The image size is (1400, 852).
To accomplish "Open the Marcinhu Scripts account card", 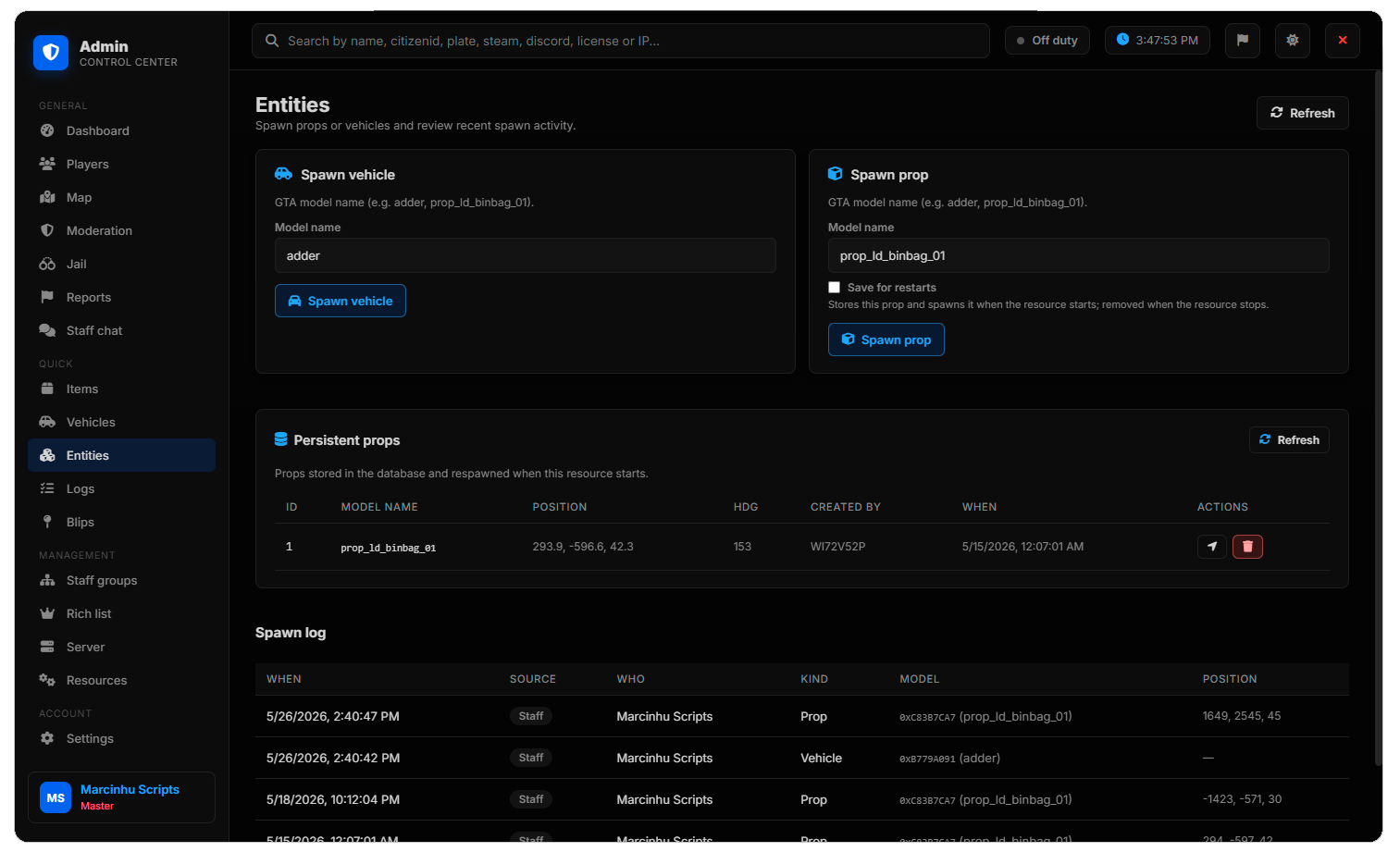I will [121, 797].
